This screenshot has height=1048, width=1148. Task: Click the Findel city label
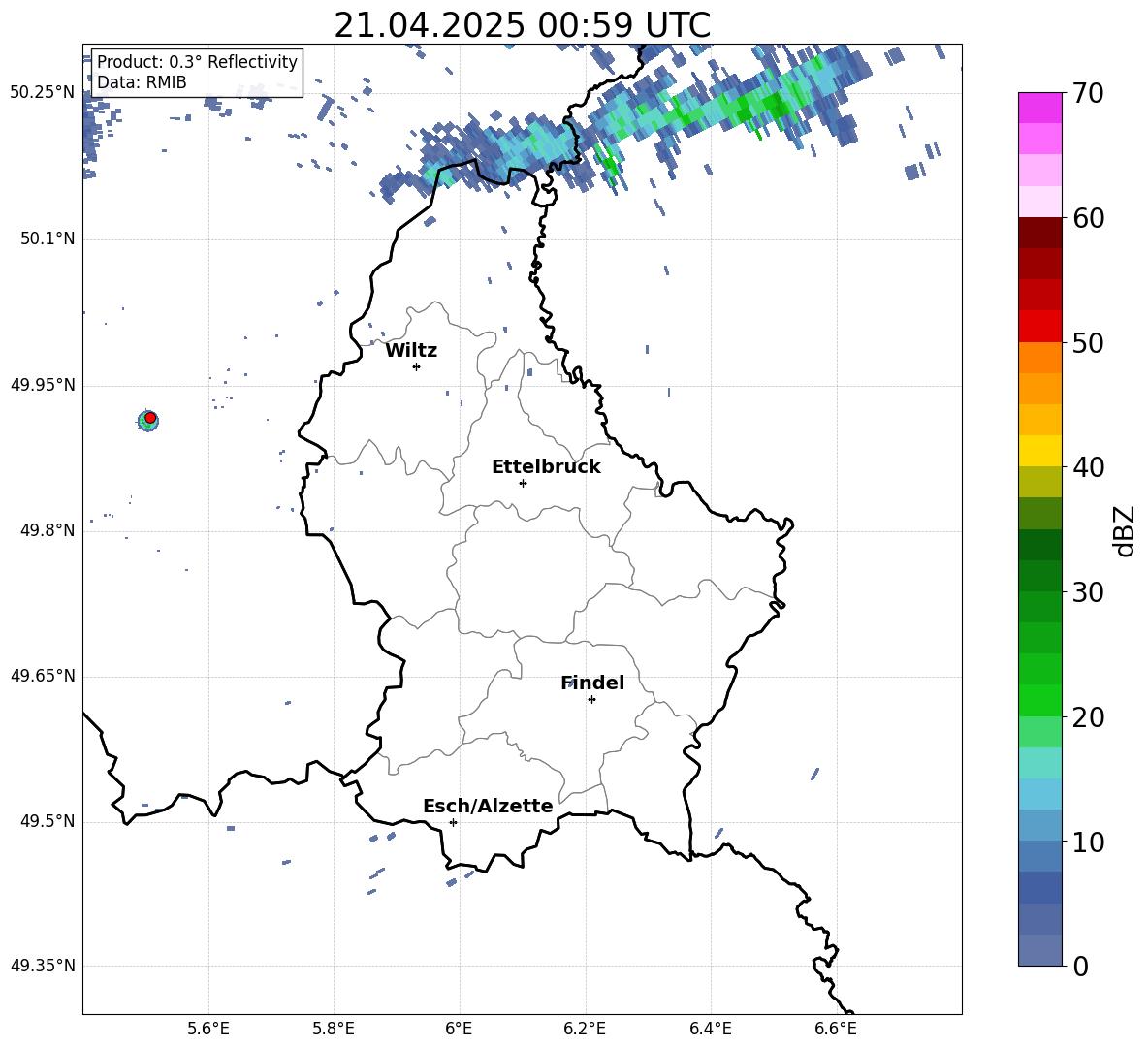pos(592,683)
